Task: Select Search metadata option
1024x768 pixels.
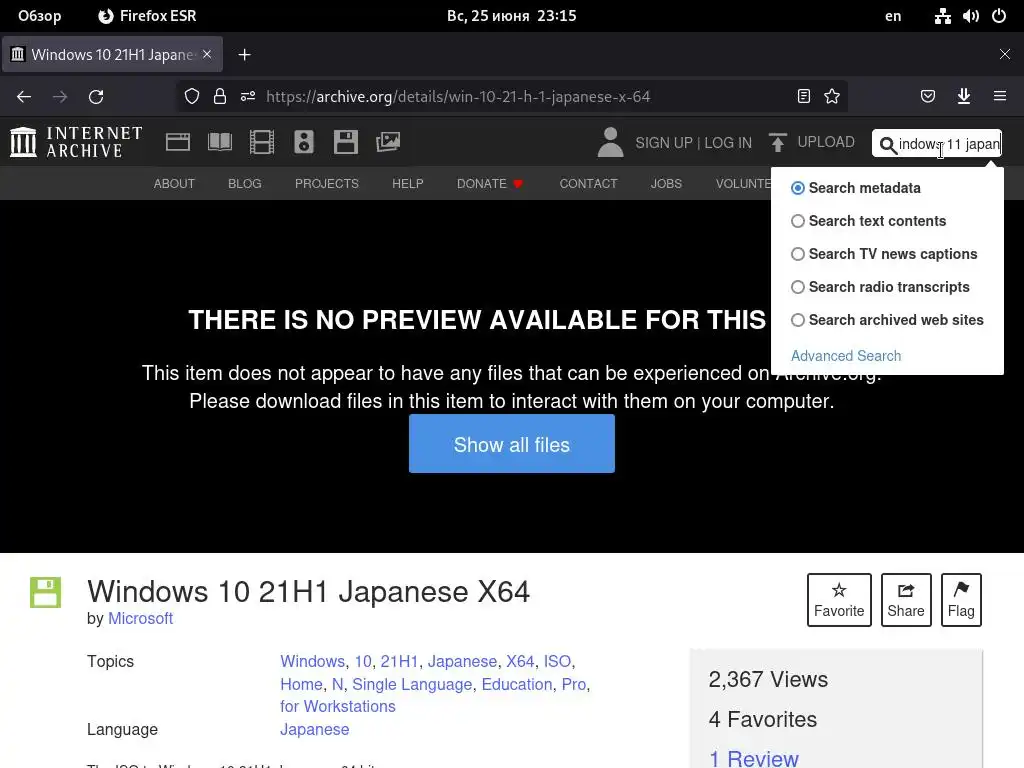Action: point(856,188)
